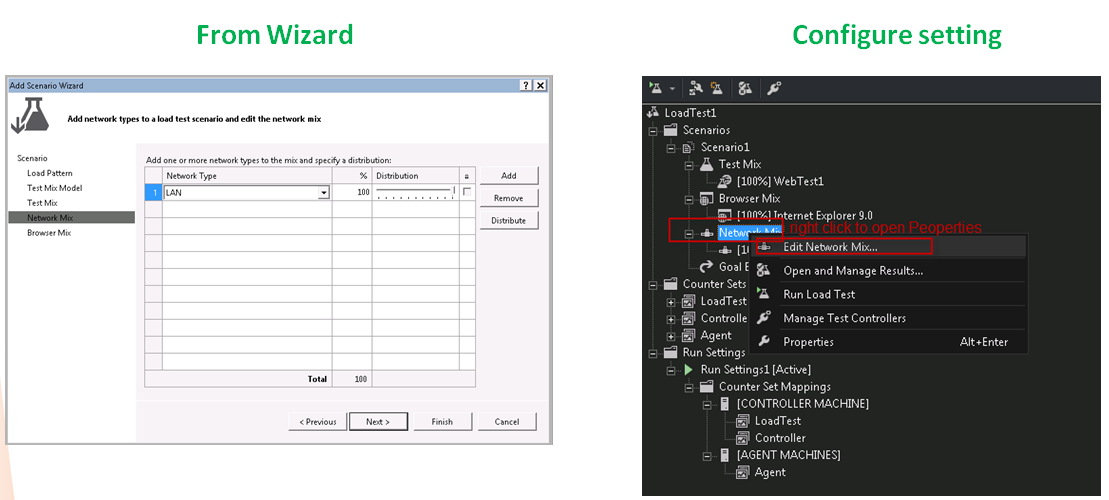This screenshot has height=500, width=1109.
Task: Choose Edit Network Mix from context menu
Action: tap(830, 247)
